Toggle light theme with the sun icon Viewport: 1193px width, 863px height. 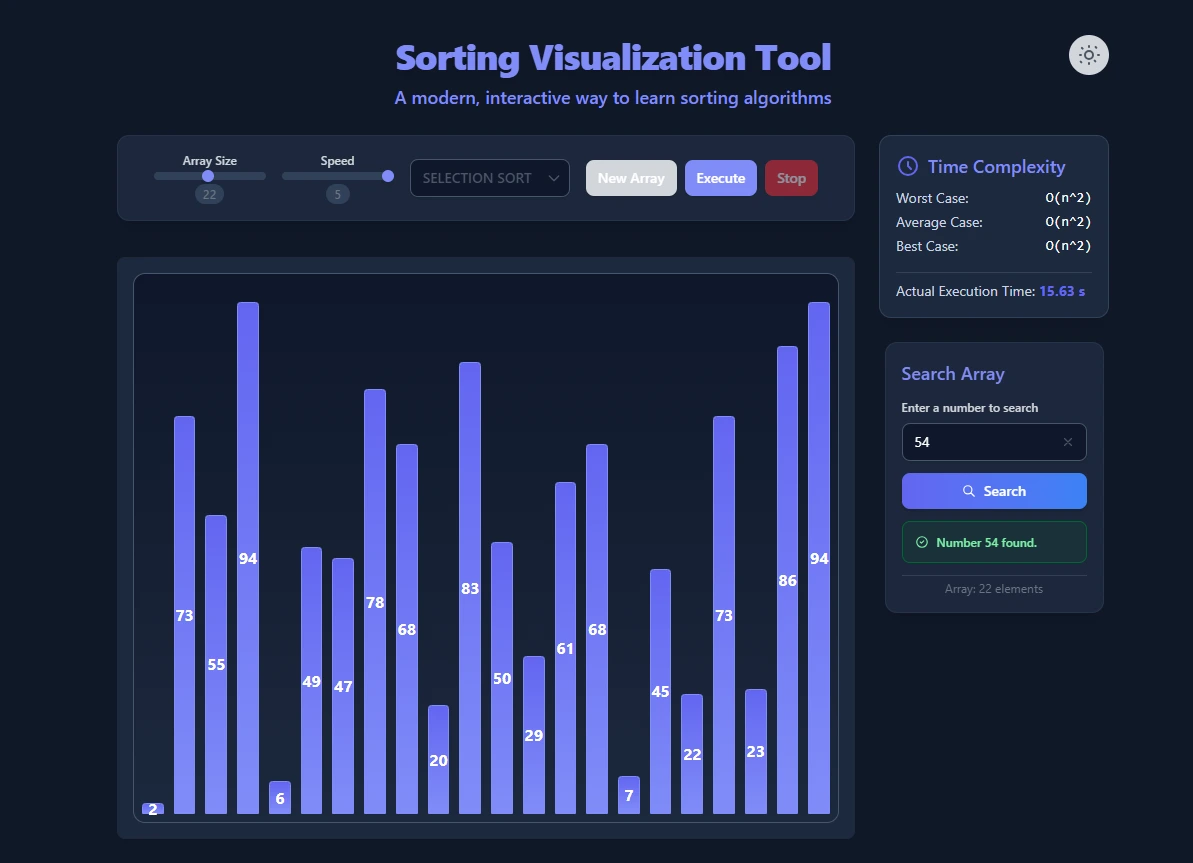pos(1088,55)
